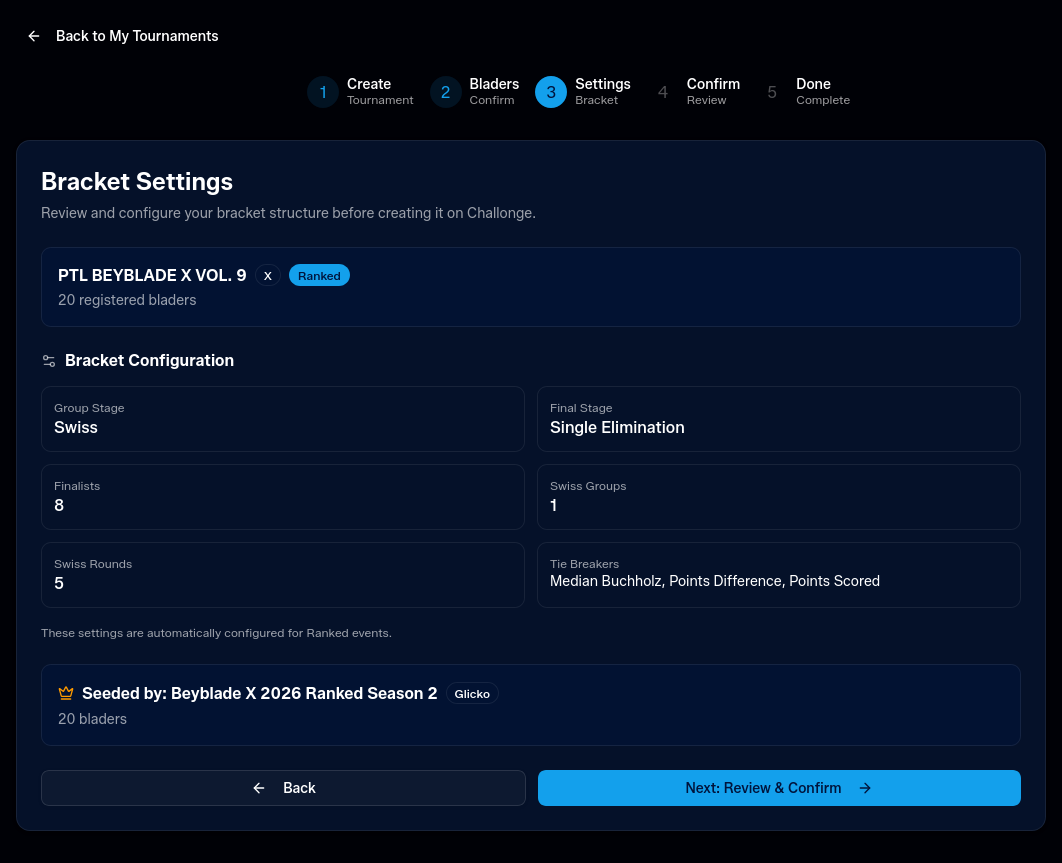1062x863 pixels.
Task: Click the Swiss Groups 1 card
Action: 779,497
